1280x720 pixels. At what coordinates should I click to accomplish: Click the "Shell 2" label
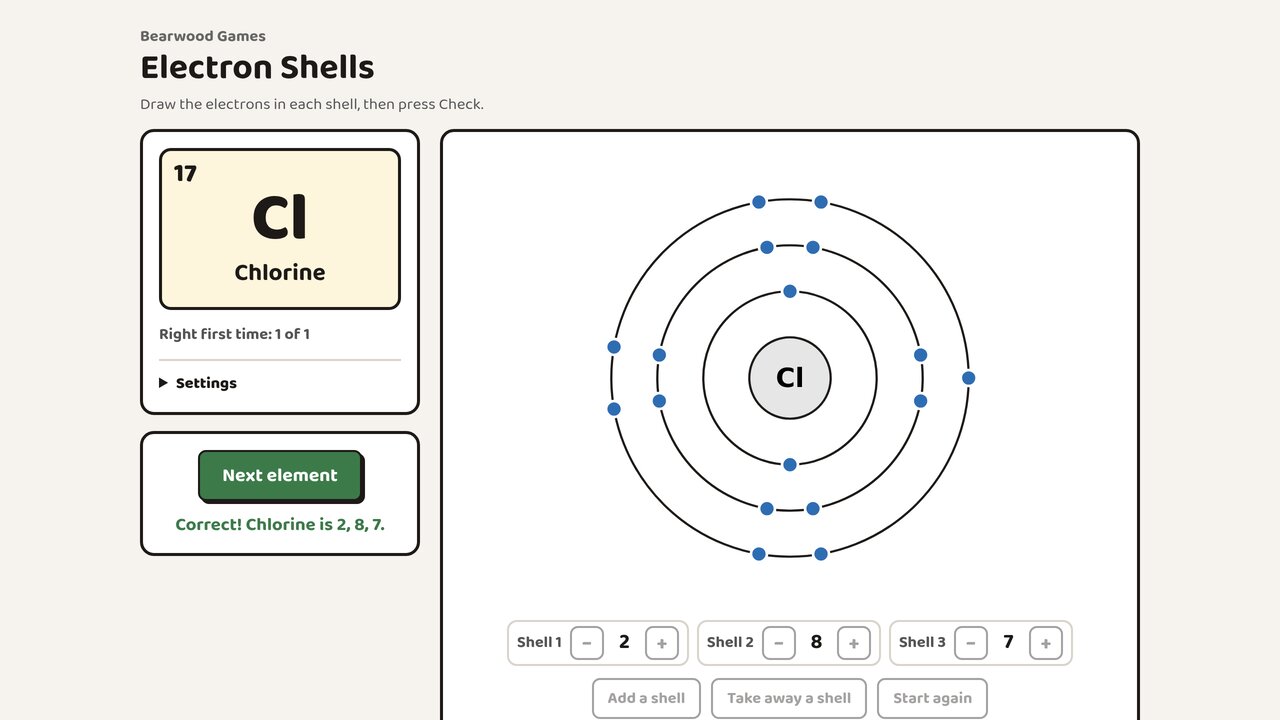tap(730, 642)
